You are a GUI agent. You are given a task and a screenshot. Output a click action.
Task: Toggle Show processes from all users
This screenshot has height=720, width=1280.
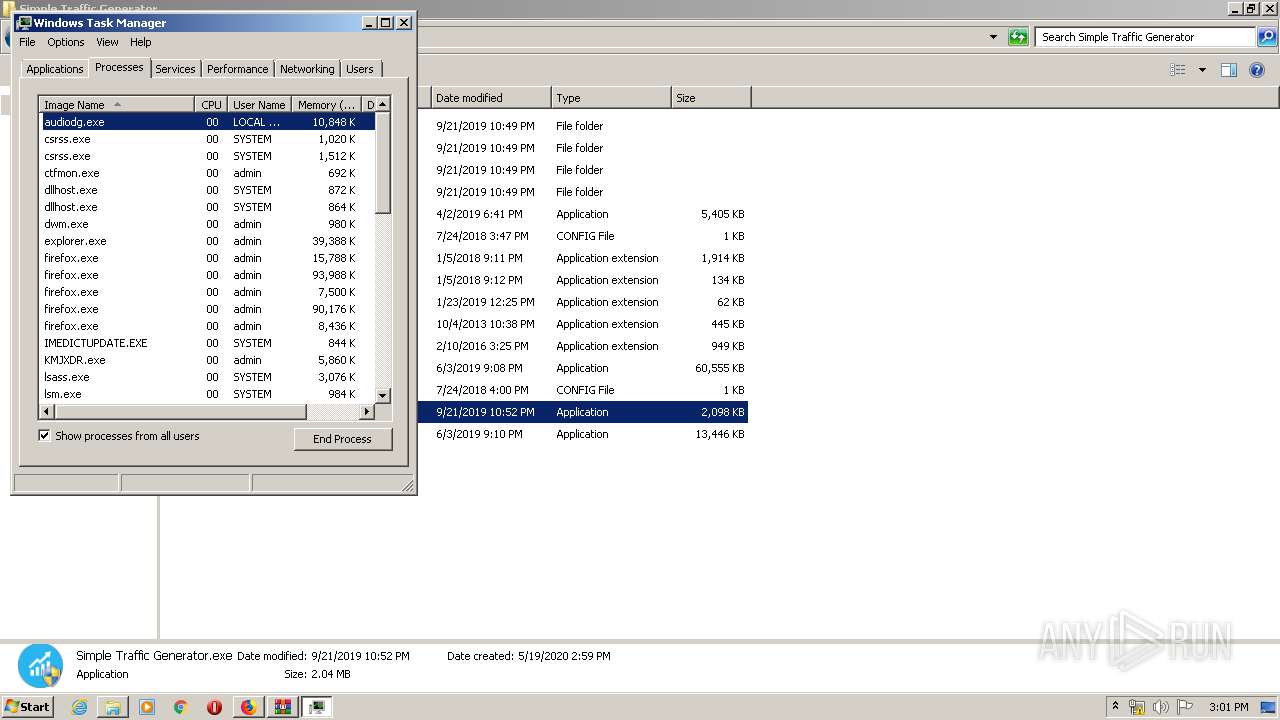[44, 436]
